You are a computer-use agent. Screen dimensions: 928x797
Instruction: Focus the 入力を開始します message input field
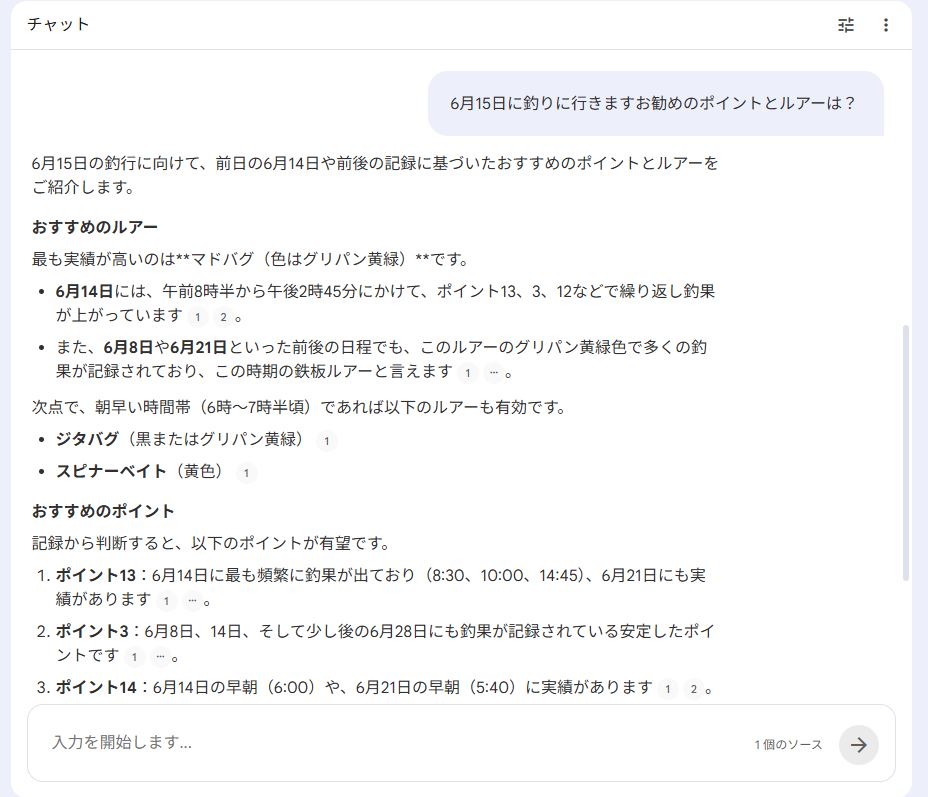click(390, 743)
